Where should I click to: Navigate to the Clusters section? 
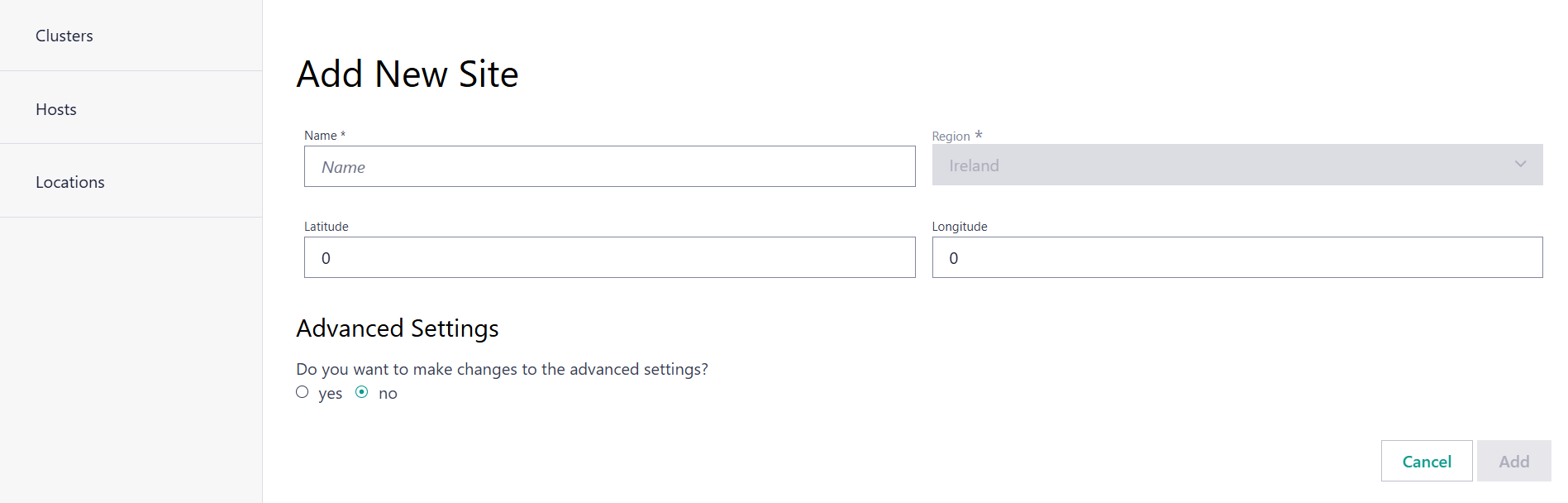coord(64,36)
